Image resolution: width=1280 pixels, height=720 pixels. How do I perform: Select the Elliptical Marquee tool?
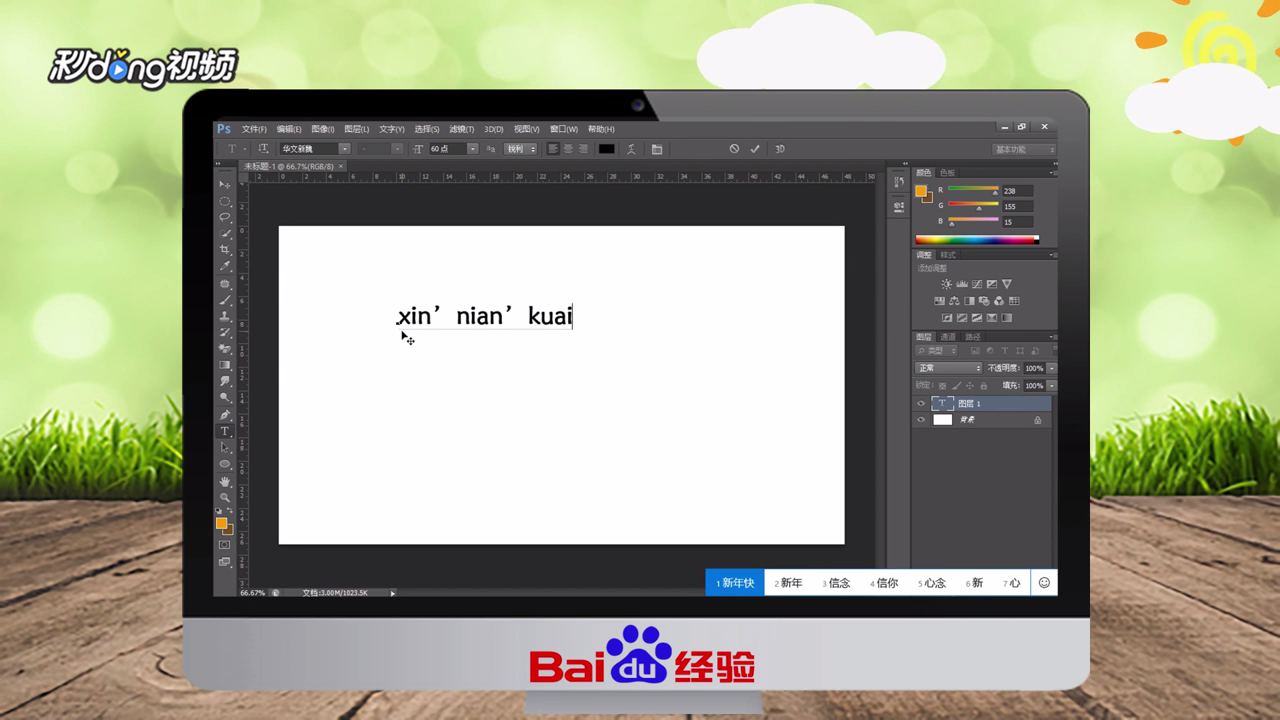coord(225,201)
